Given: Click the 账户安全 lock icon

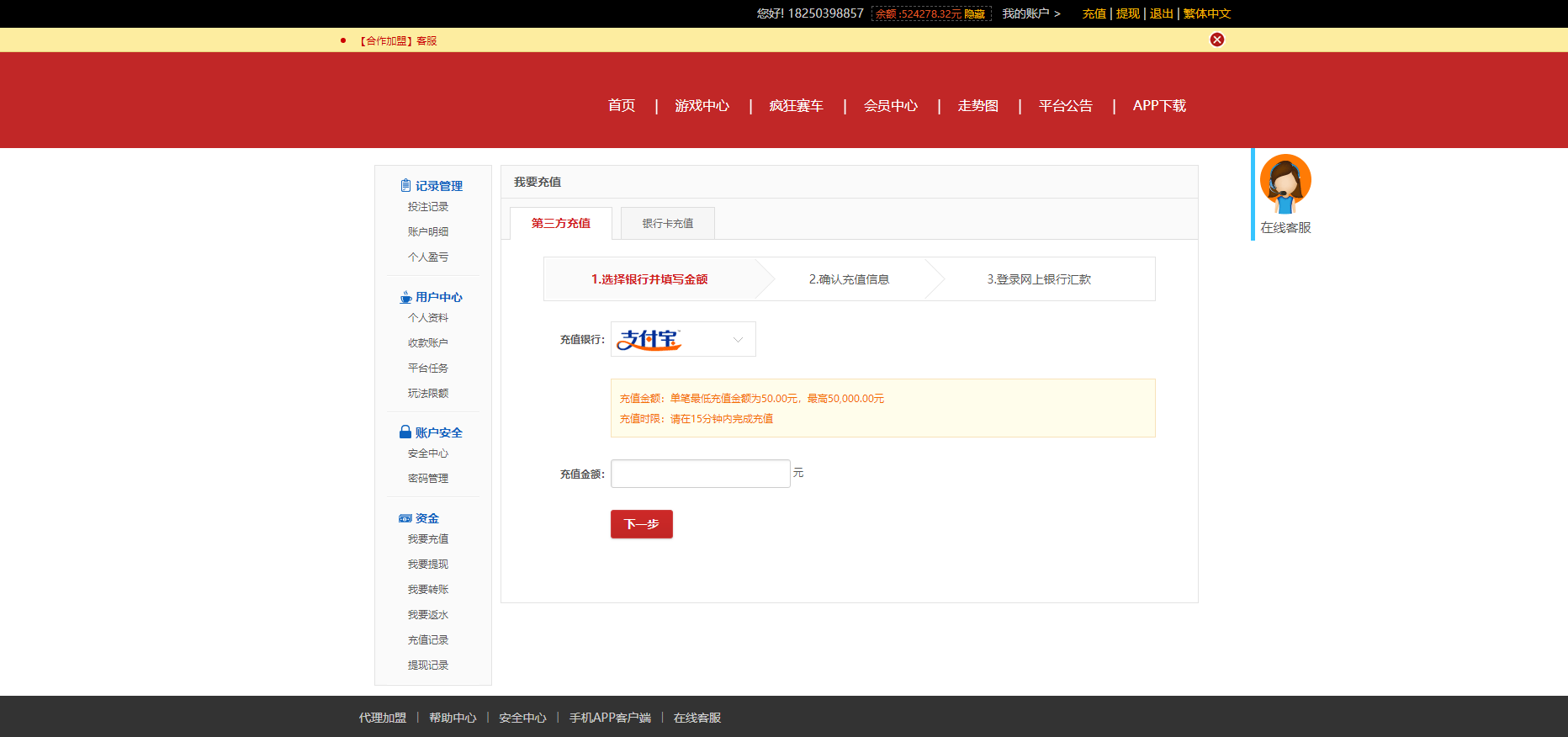Looking at the screenshot, I should pyautogui.click(x=405, y=432).
